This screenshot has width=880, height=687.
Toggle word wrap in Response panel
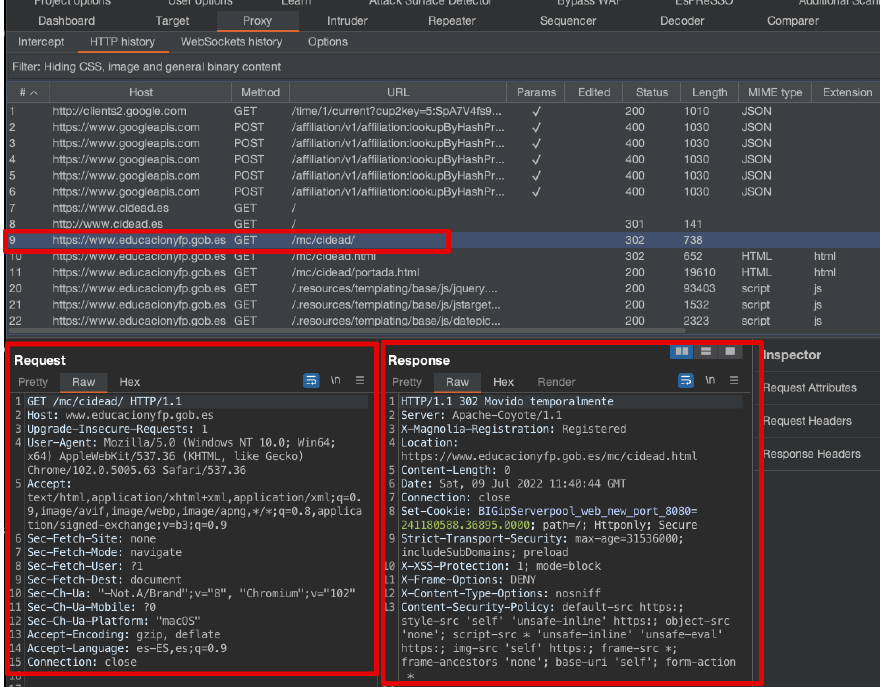click(x=686, y=381)
